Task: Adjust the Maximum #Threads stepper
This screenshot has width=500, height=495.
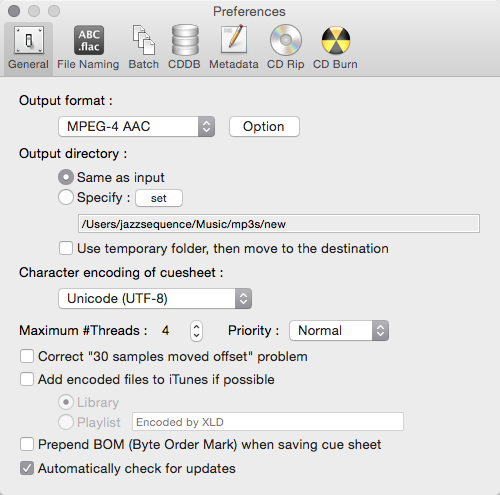Action: pyautogui.click(x=196, y=331)
